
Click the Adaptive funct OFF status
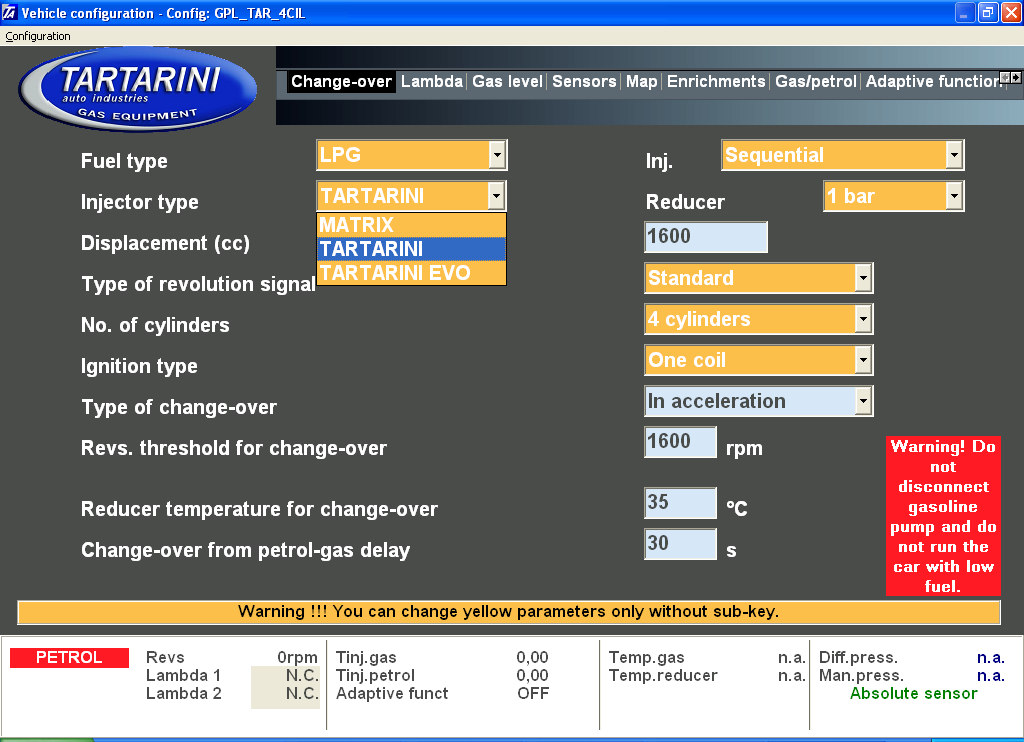[533, 694]
